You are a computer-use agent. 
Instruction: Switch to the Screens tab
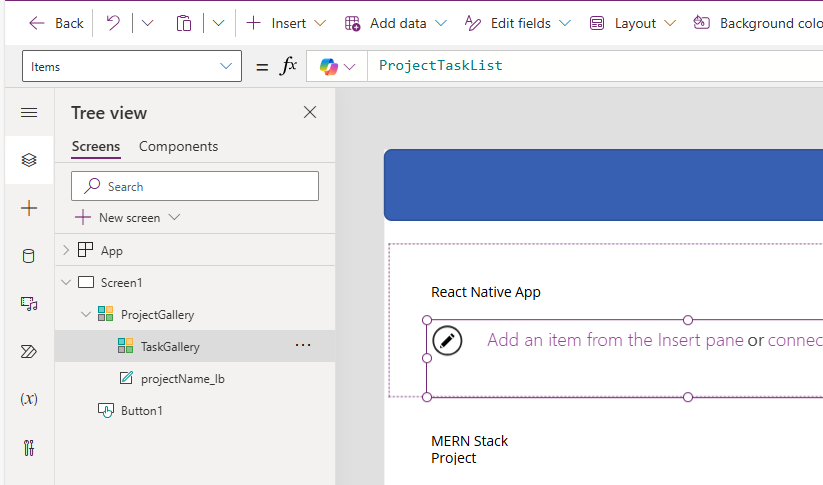[96, 146]
